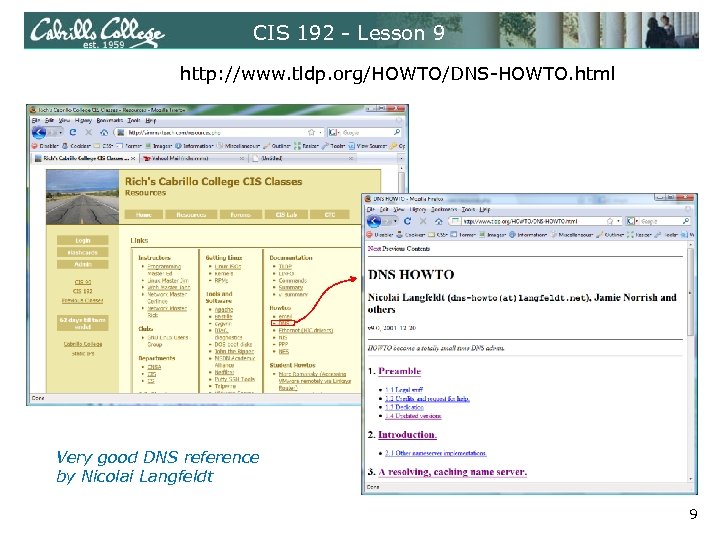The width and height of the screenshot is (720, 540).
Task: Open back-history dropdown arrow in Resources window
Action: [x=61, y=133]
